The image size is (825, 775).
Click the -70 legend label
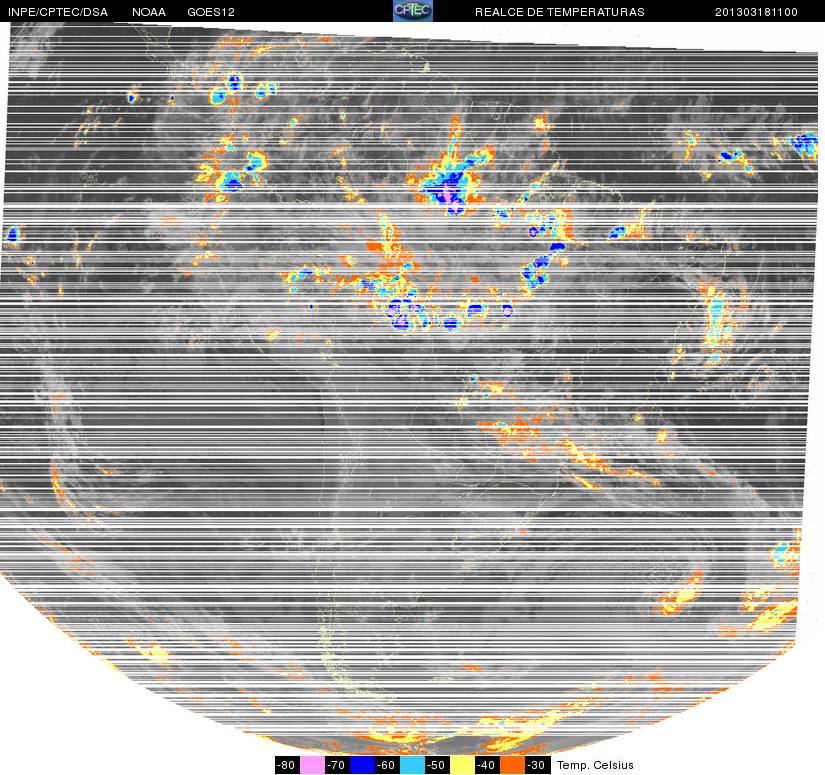click(337, 765)
